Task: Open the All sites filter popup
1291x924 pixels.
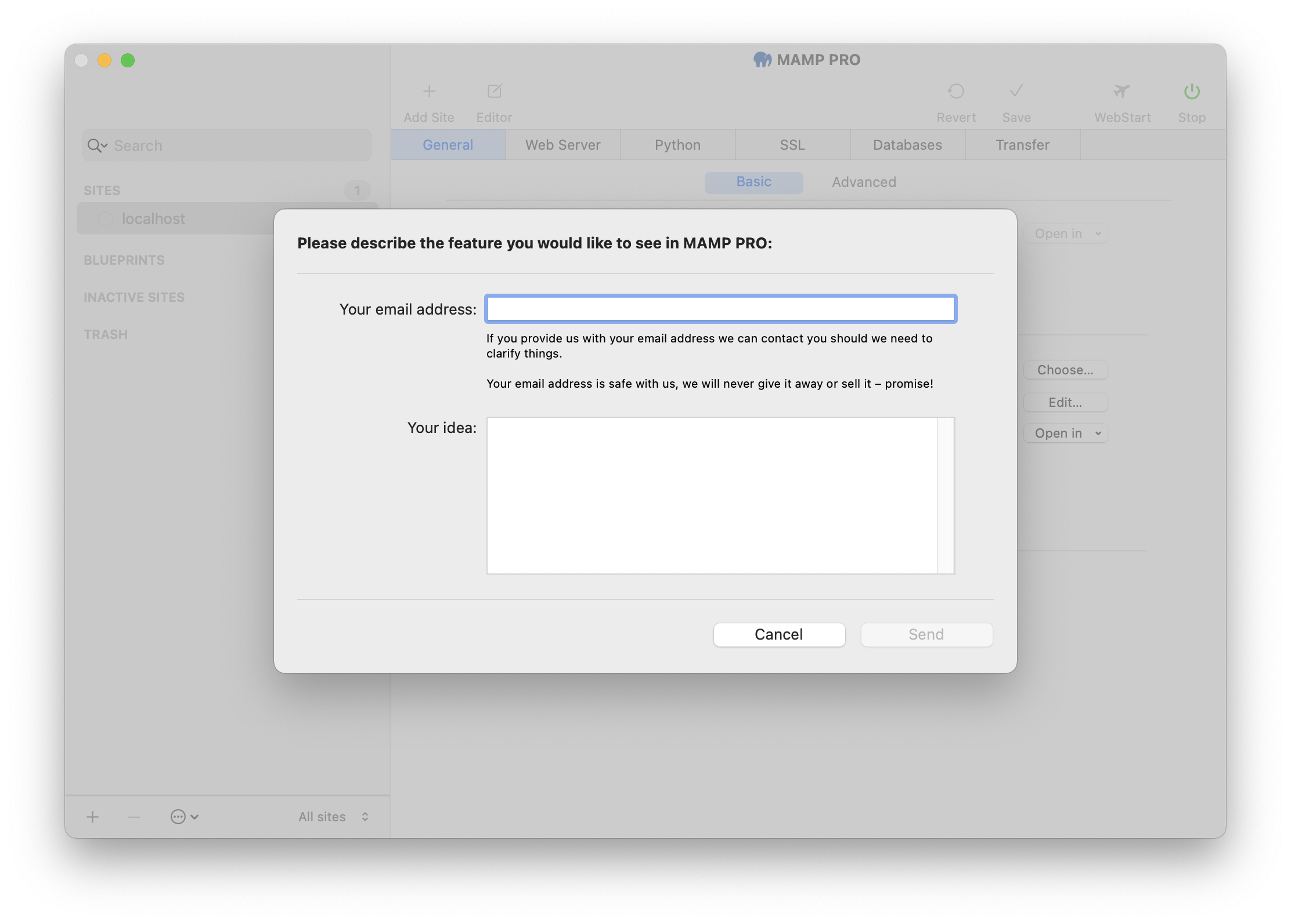Action: pos(334,817)
